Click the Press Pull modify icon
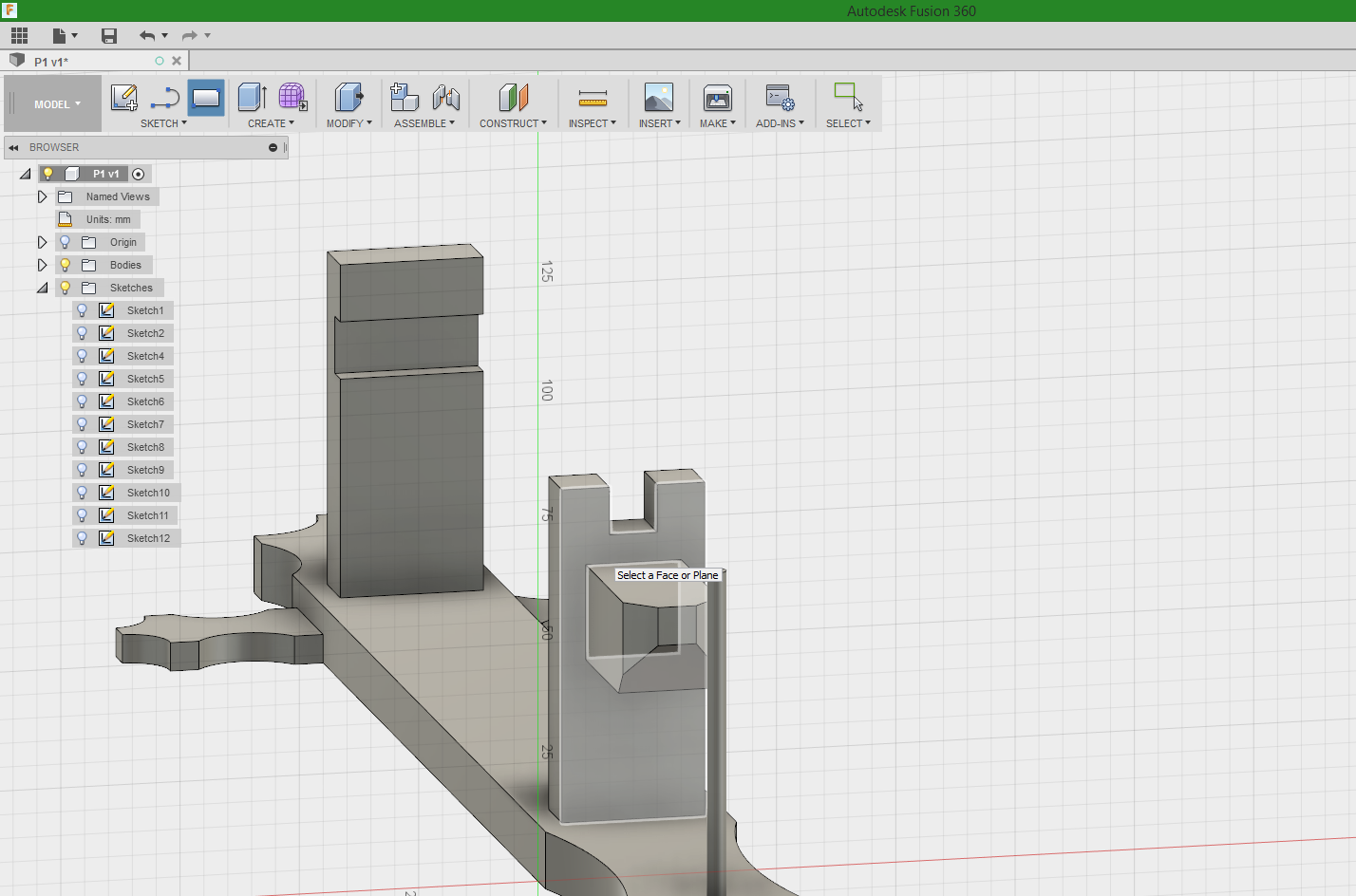Image resolution: width=1356 pixels, height=896 pixels. pyautogui.click(x=348, y=97)
